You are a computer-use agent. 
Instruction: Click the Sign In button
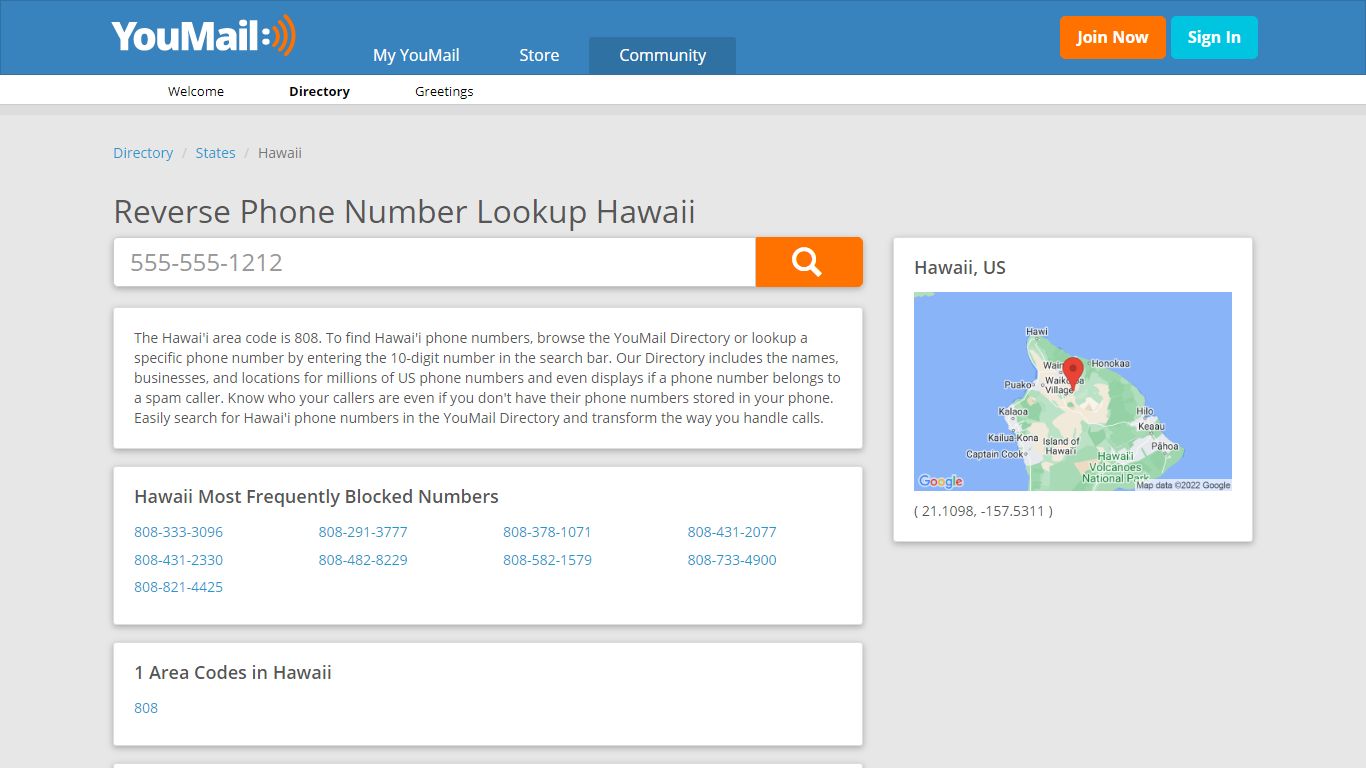(x=1214, y=37)
